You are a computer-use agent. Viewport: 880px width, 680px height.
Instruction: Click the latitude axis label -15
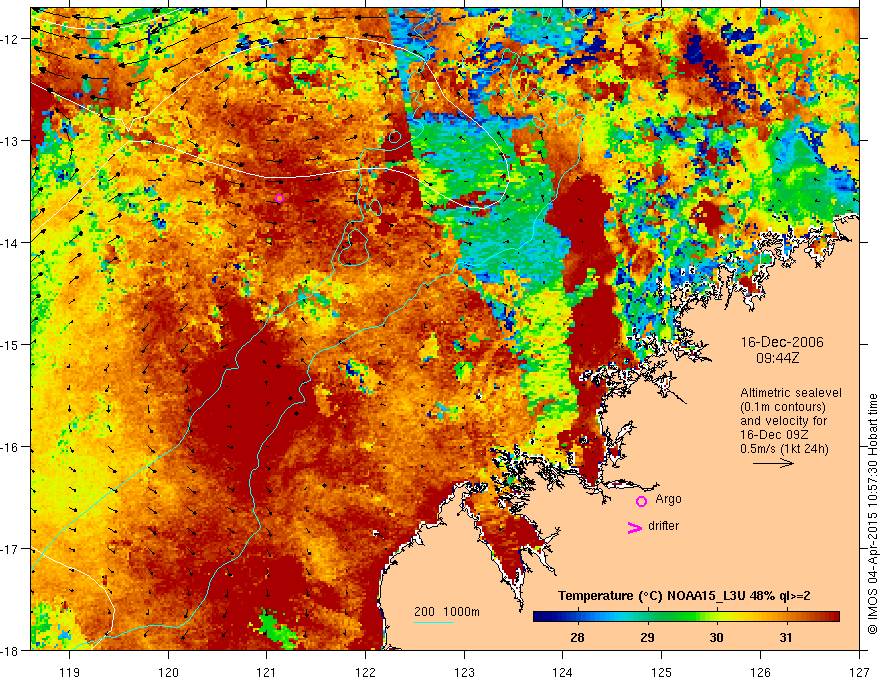(10, 344)
